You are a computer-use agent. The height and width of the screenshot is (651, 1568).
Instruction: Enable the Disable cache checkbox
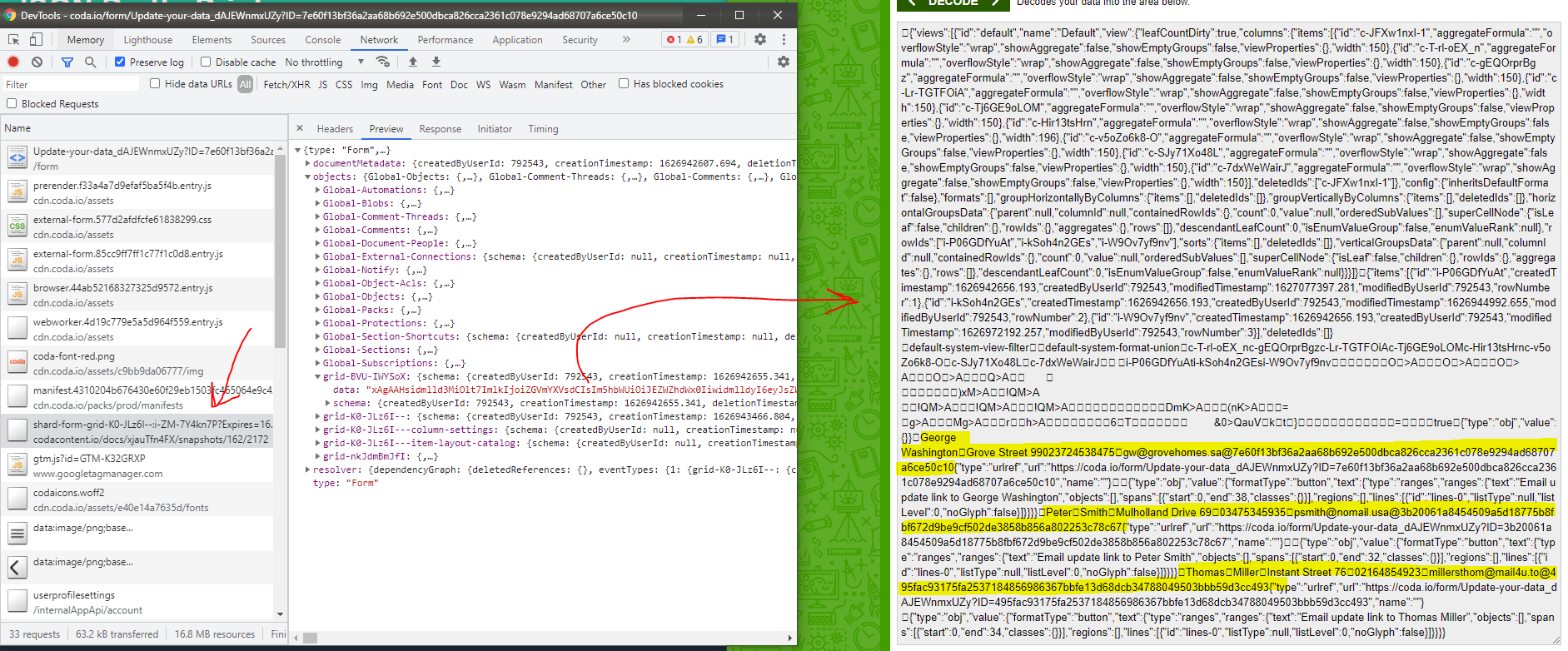[206, 62]
